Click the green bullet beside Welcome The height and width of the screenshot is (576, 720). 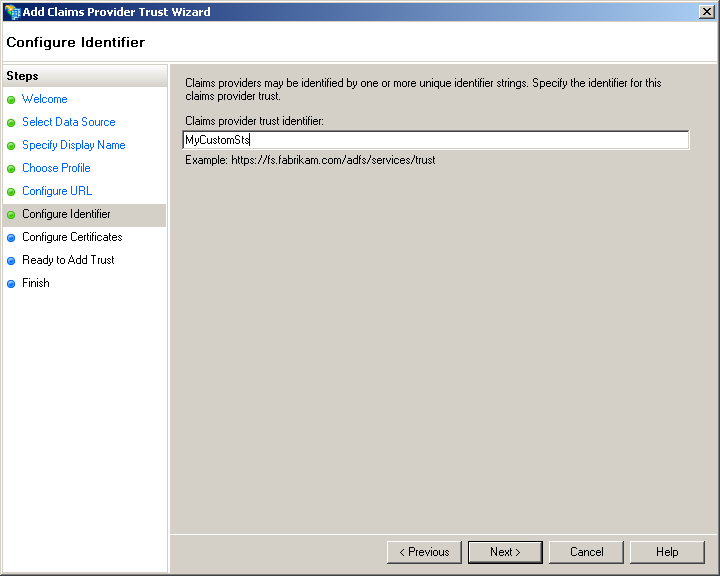(x=11, y=100)
